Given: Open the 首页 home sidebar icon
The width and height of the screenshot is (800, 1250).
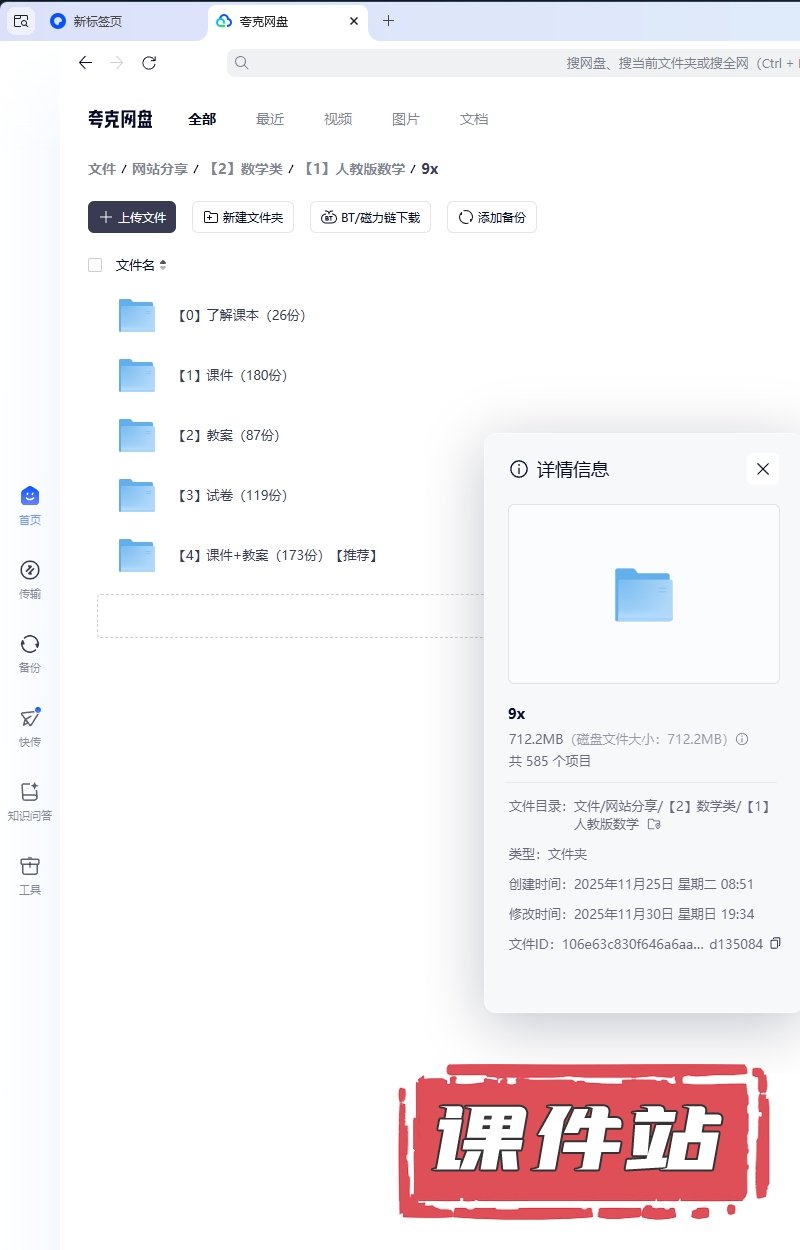Looking at the screenshot, I should point(30,496).
